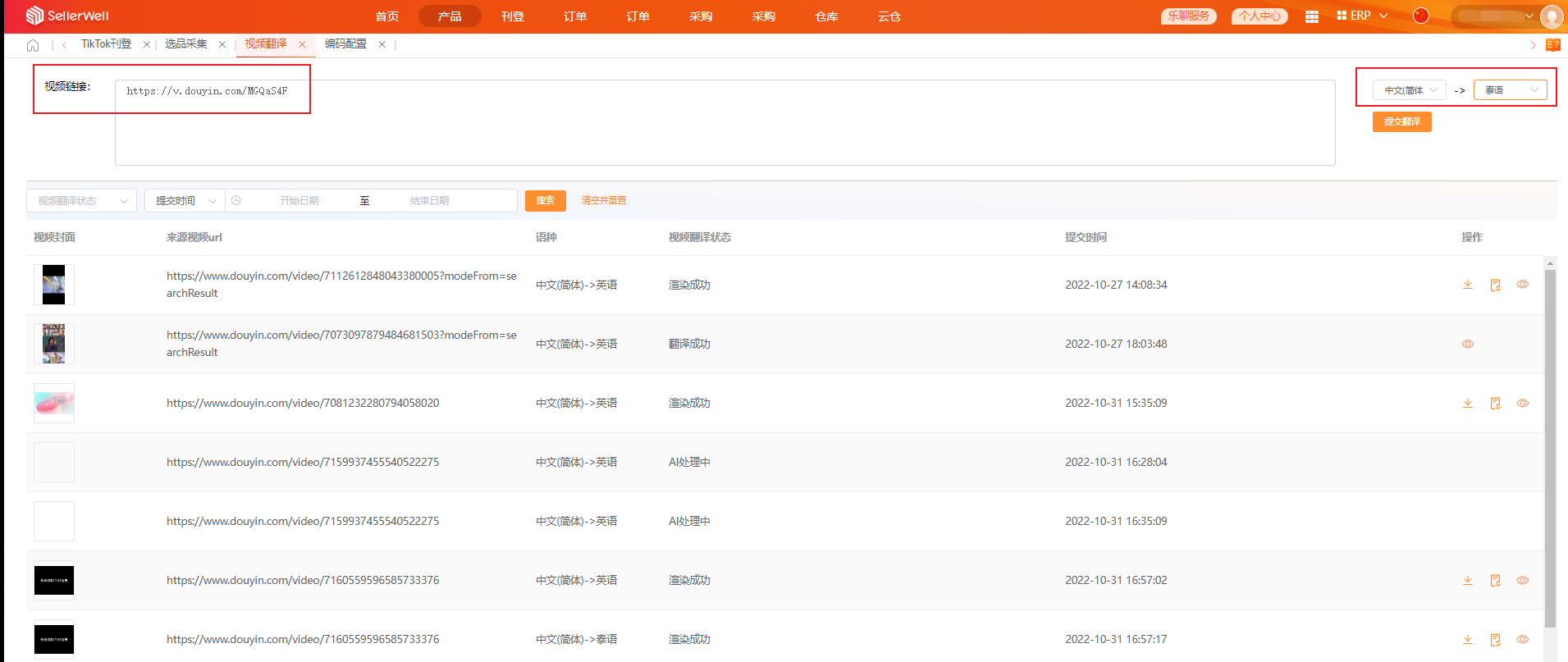Open document icon for 2022-10-31 16:57:17 row
The image size is (1568, 662).
1496,639
